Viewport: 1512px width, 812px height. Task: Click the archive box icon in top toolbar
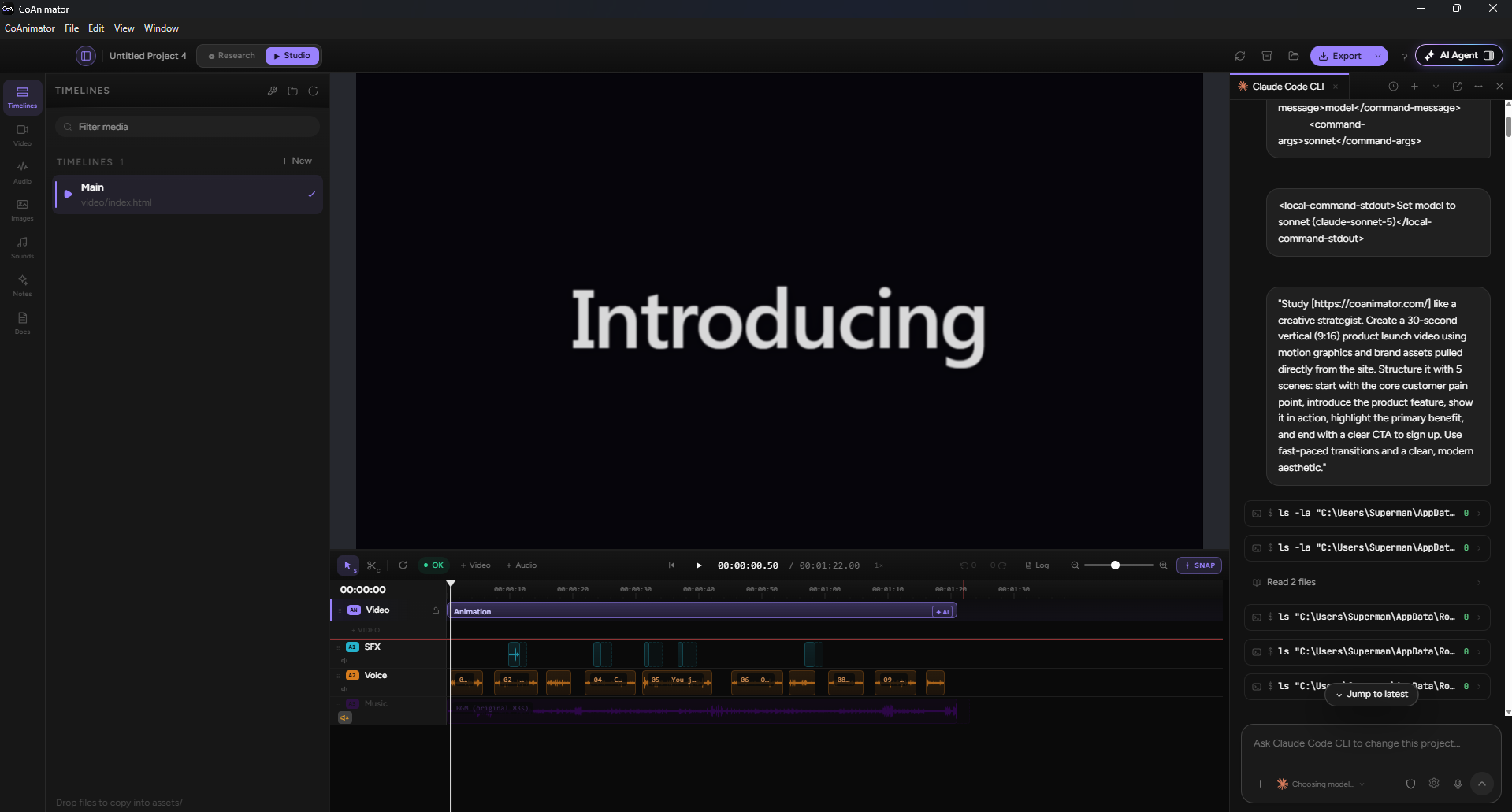(1267, 56)
